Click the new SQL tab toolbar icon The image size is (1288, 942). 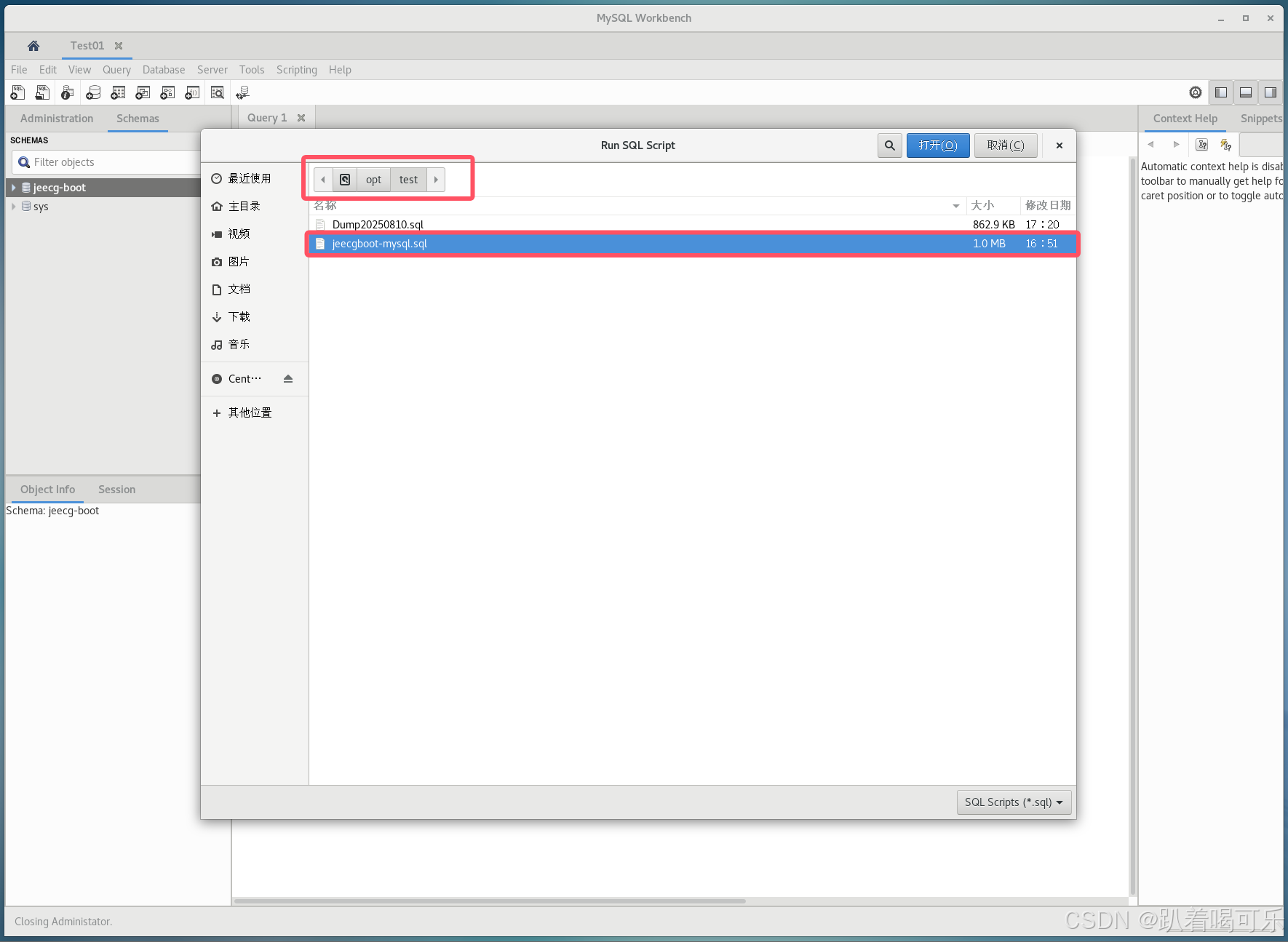[17, 92]
